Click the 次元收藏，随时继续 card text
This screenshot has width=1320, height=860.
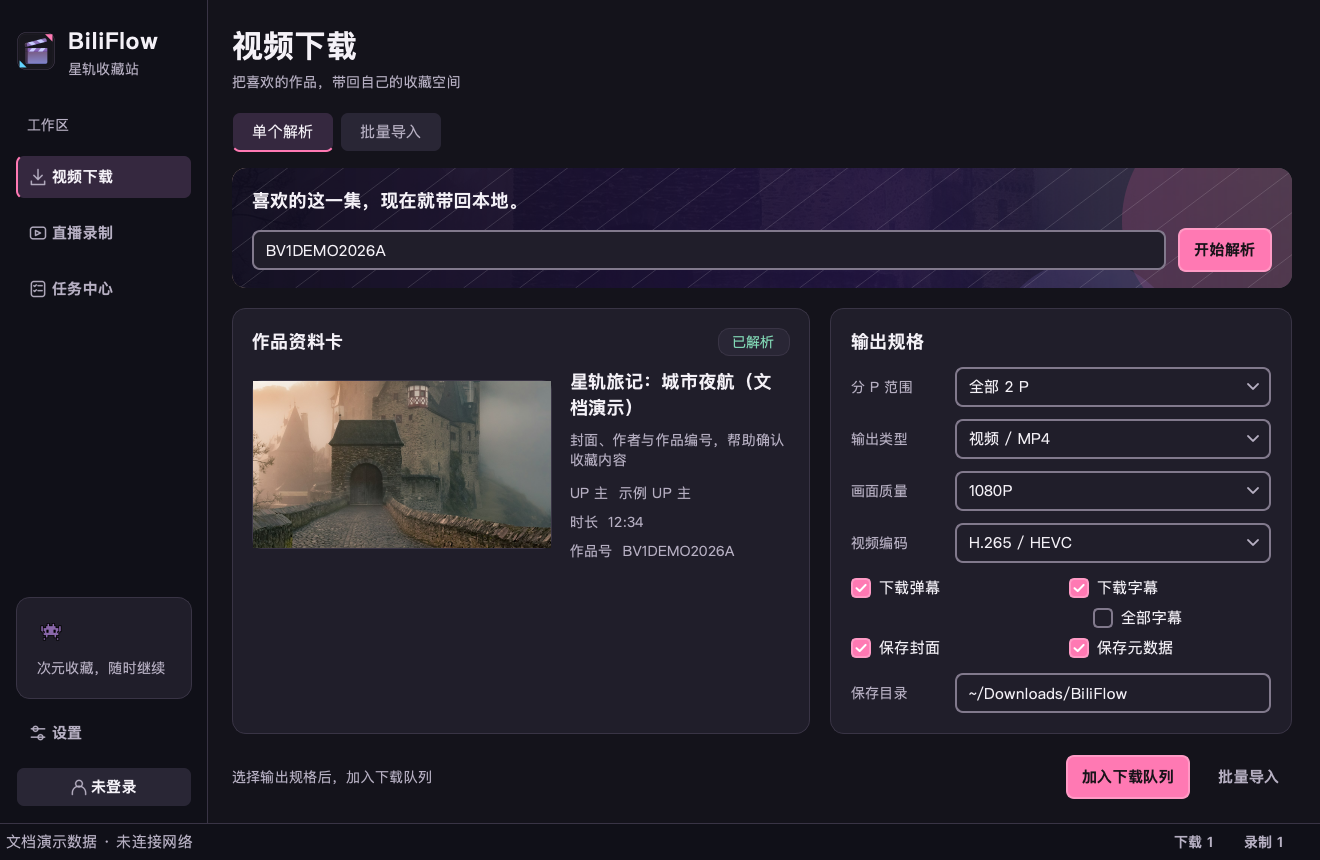pos(101,668)
